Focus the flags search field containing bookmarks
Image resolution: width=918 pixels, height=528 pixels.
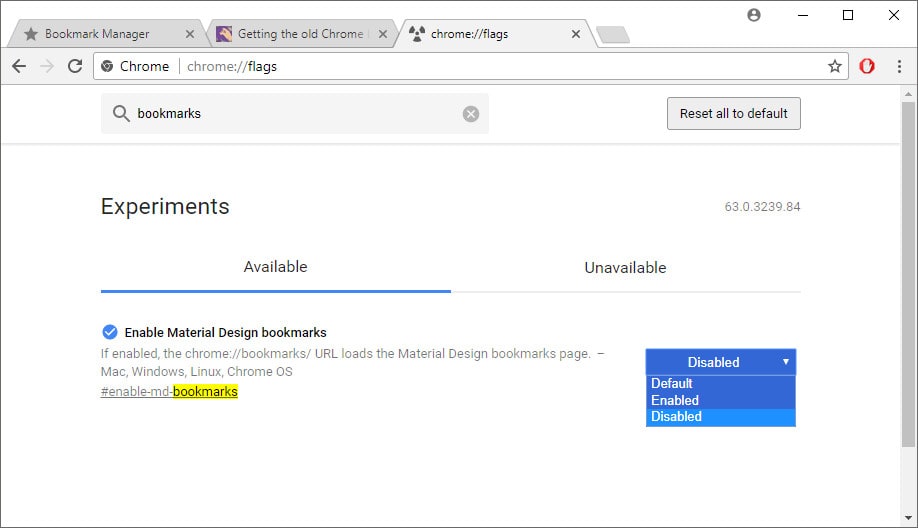click(295, 114)
